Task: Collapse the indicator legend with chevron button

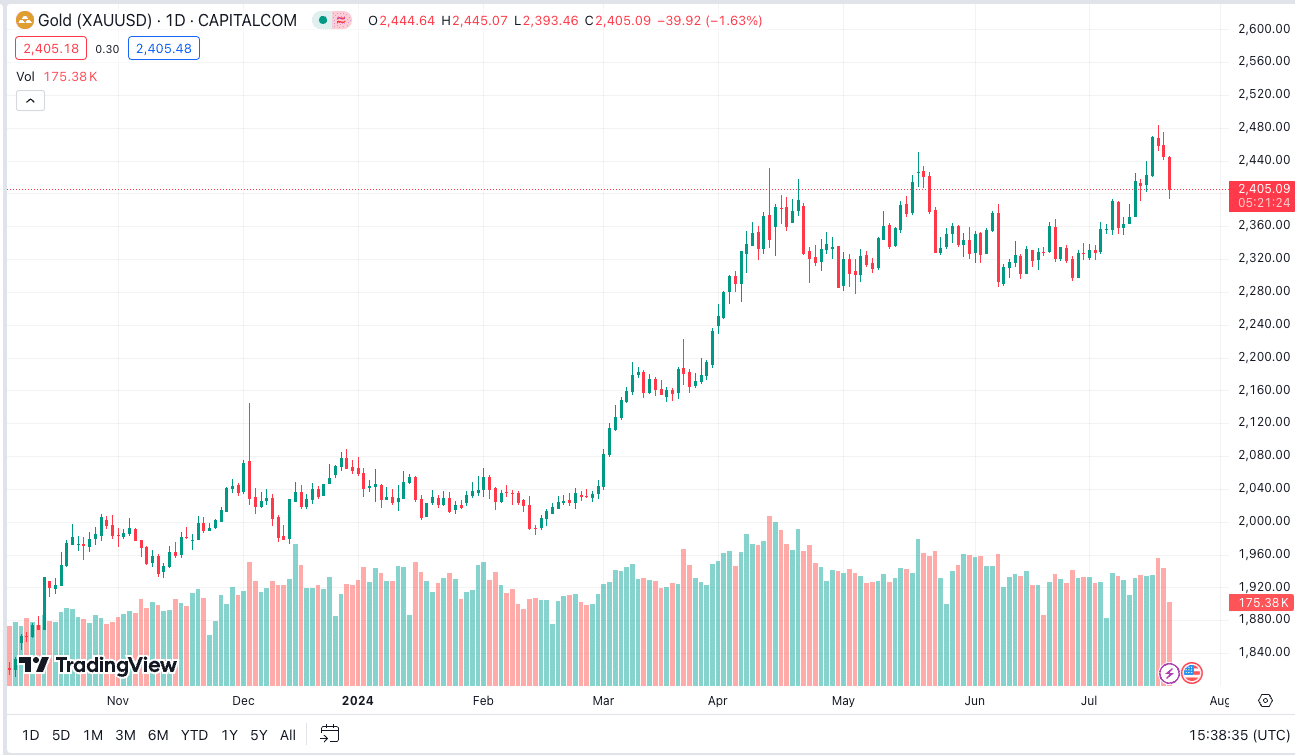Action: (x=30, y=100)
